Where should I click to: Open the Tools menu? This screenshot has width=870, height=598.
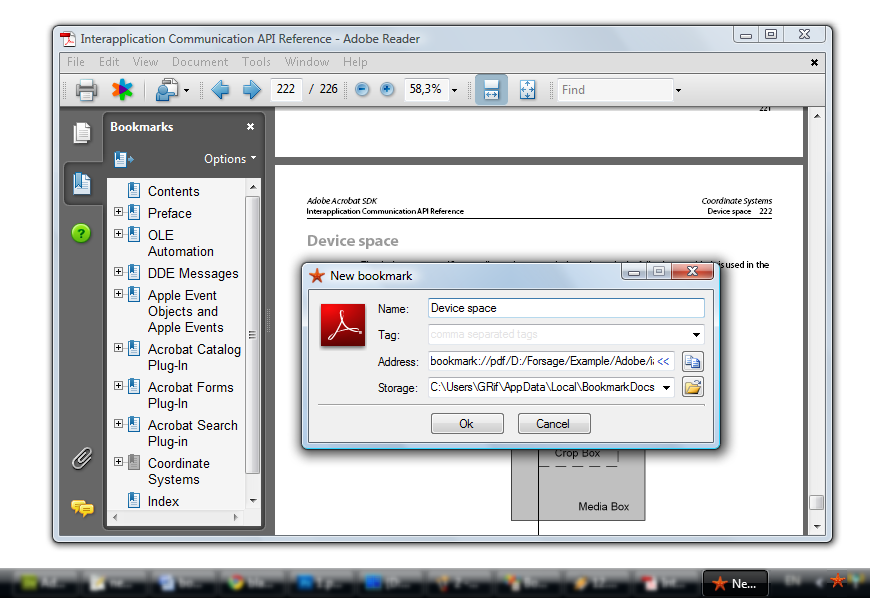tap(256, 62)
